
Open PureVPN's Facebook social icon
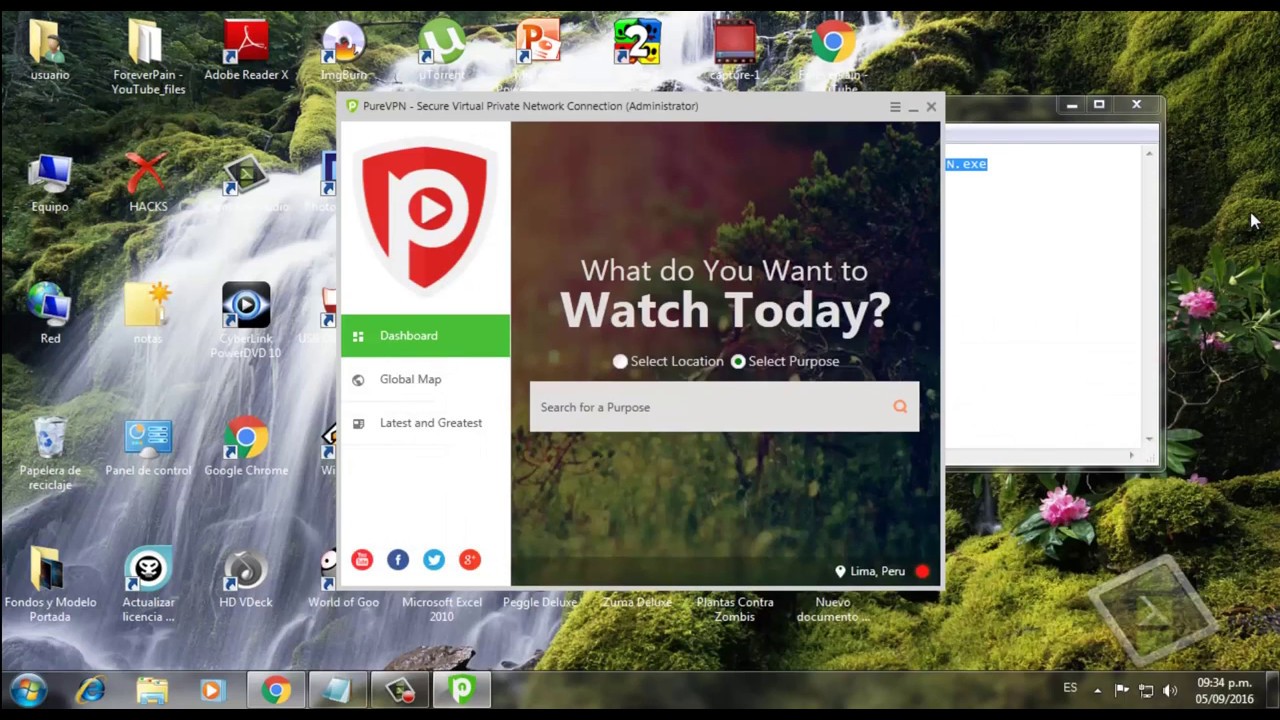[x=398, y=560]
